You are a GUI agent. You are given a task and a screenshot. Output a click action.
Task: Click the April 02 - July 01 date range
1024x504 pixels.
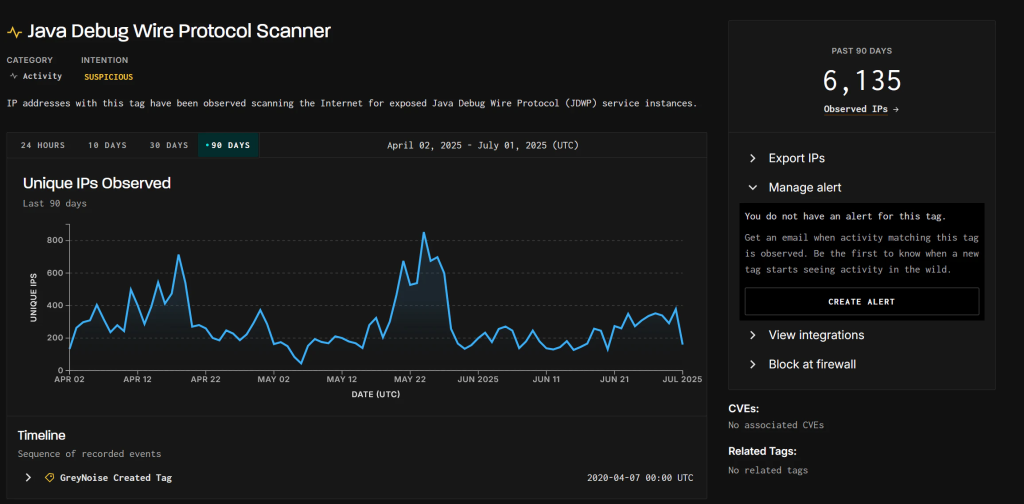coord(482,145)
